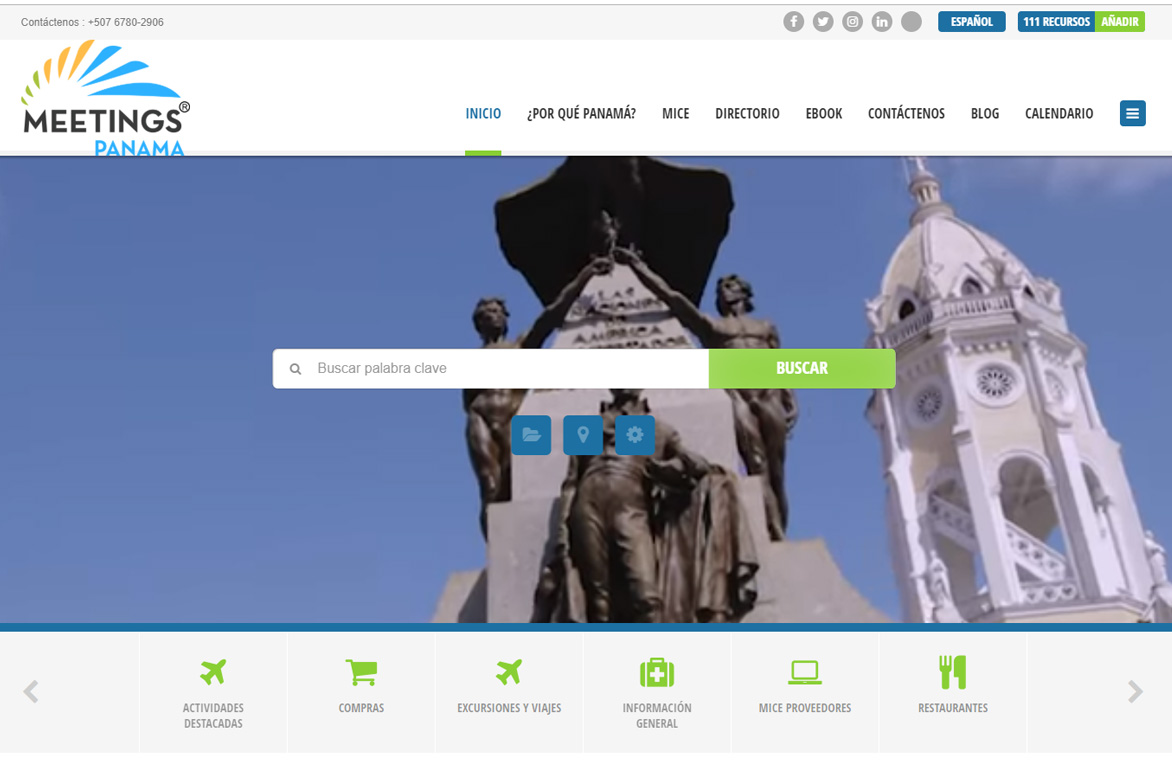Open the LinkedIn social link
1172x782 pixels.
tap(882, 22)
